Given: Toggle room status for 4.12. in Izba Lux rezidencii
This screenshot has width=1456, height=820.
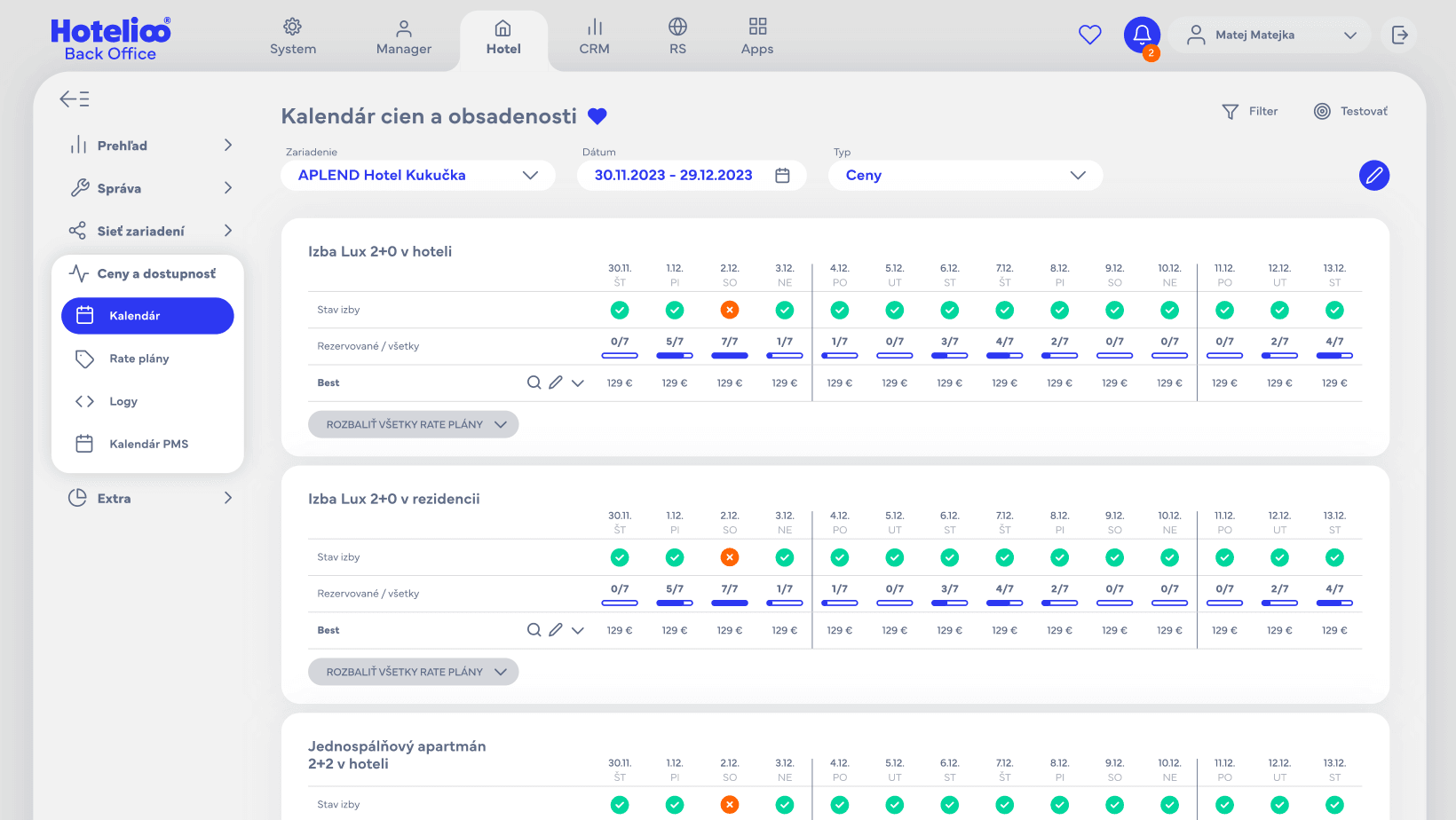Looking at the screenshot, I should [840, 557].
